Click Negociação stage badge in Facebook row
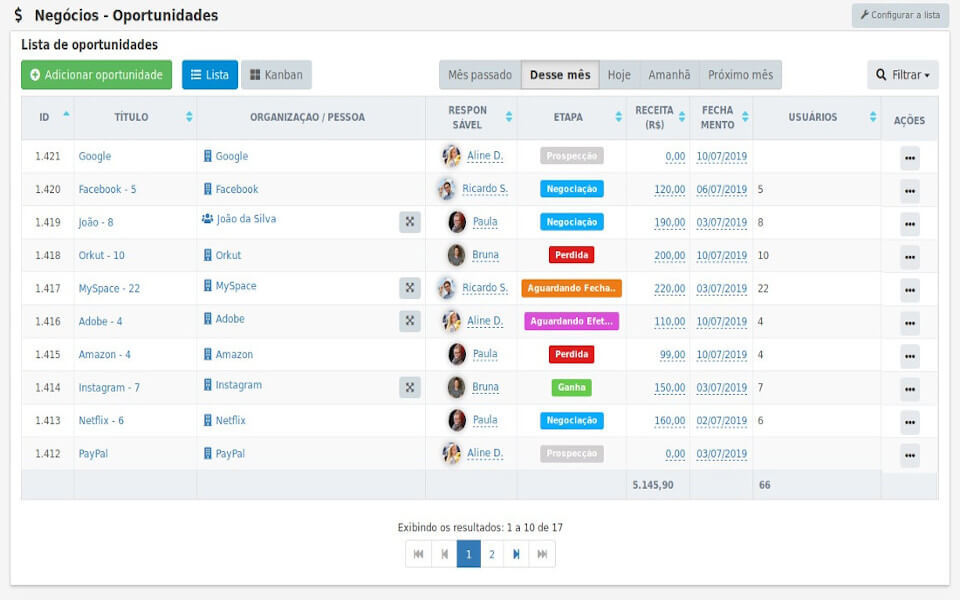The height and width of the screenshot is (600, 960). tap(571, 189)
